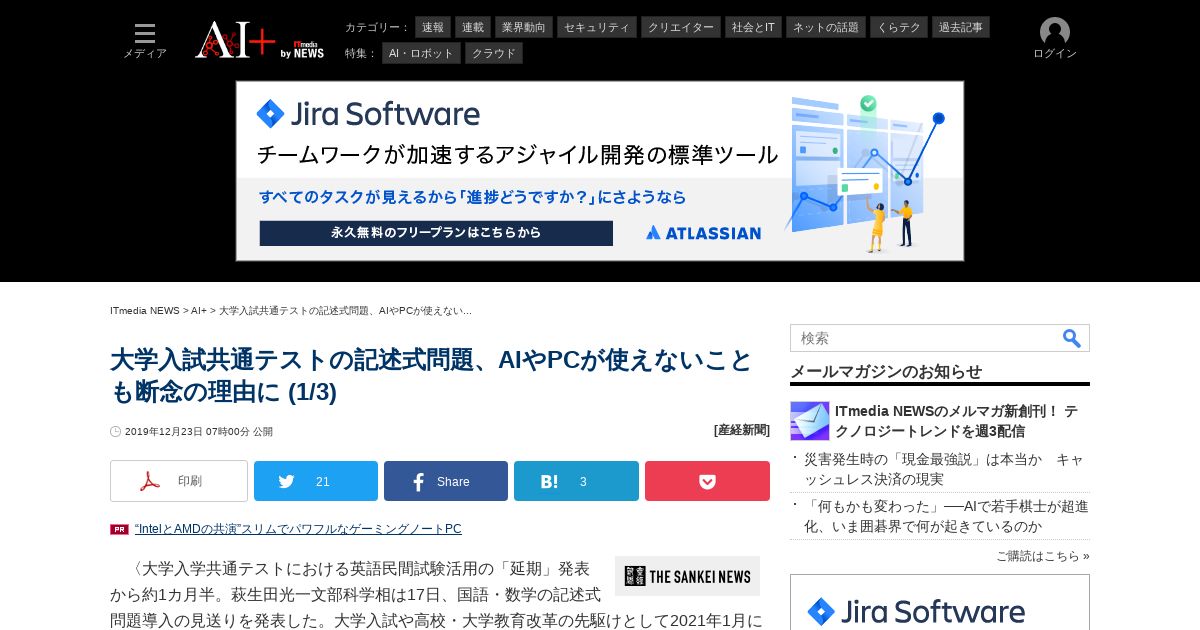Click the PR badge icon
The height and width of the screenshot is (630, 1200).
click(x=119, y=530)
